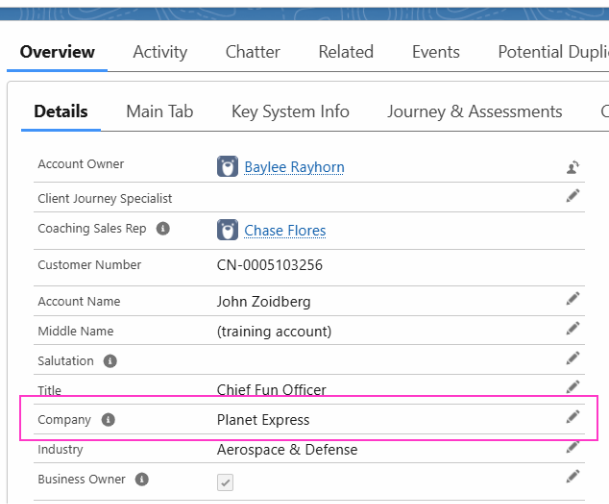The image size is (609, 504).
Task: Toggle the Business Owner checkbox
Action: pos(226,482)
